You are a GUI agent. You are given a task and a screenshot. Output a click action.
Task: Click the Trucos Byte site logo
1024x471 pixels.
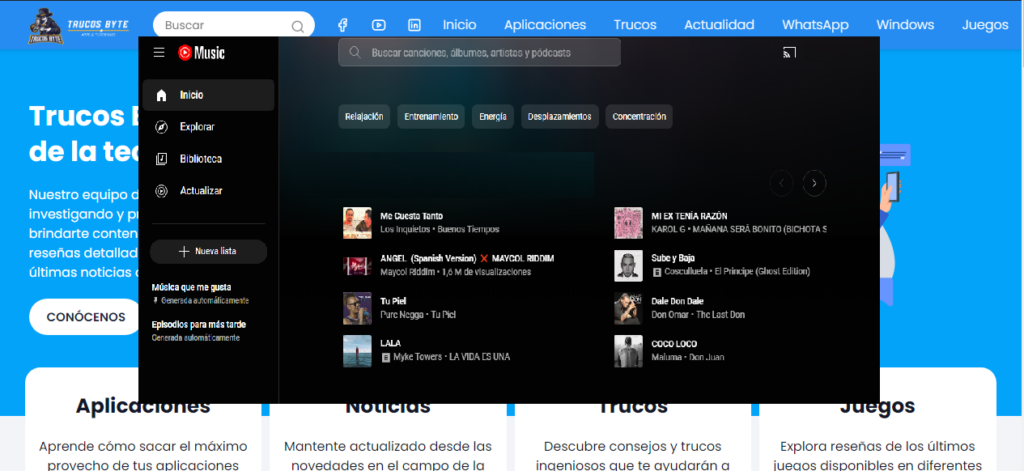coord(79,25)
